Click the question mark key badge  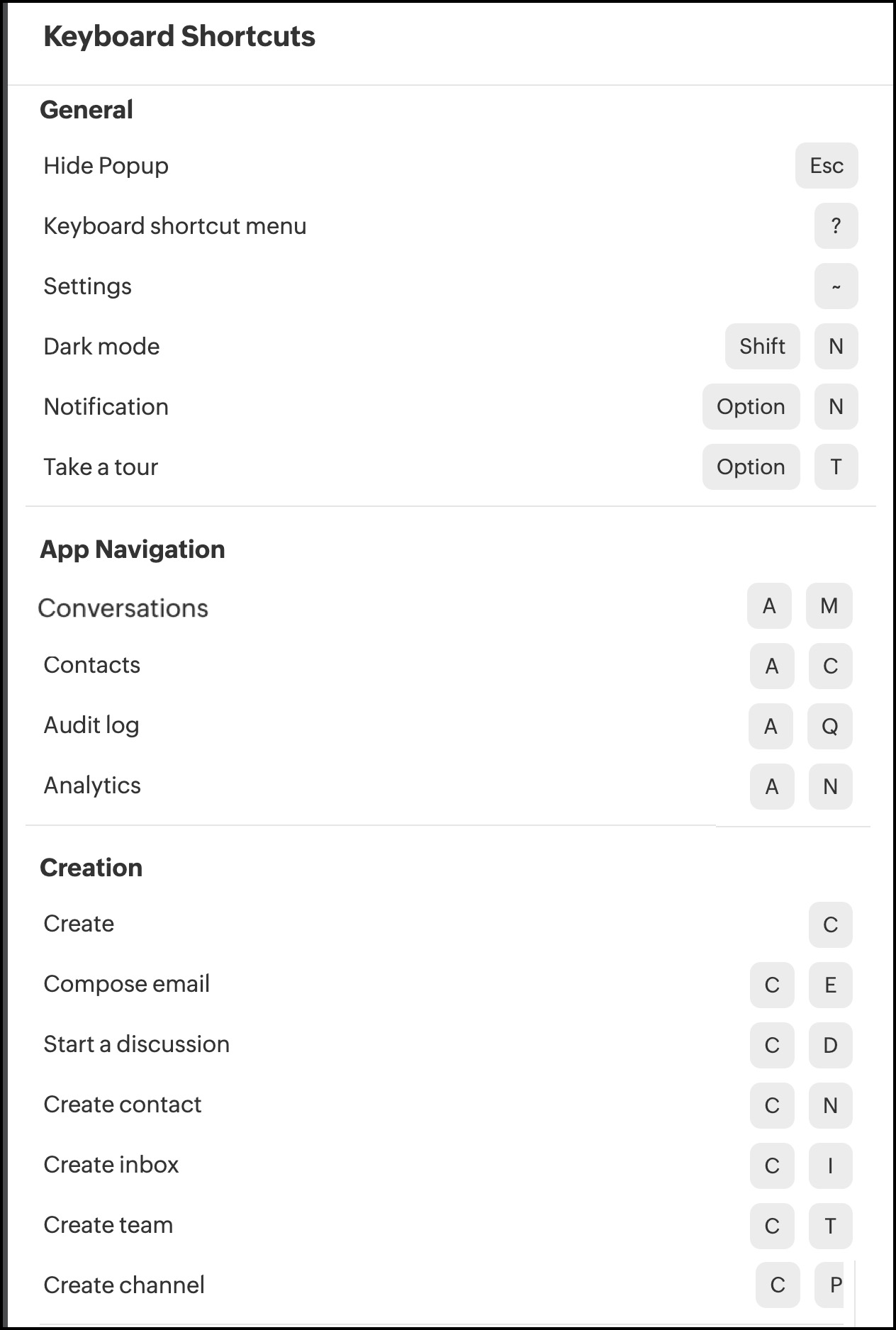[836, 226]
